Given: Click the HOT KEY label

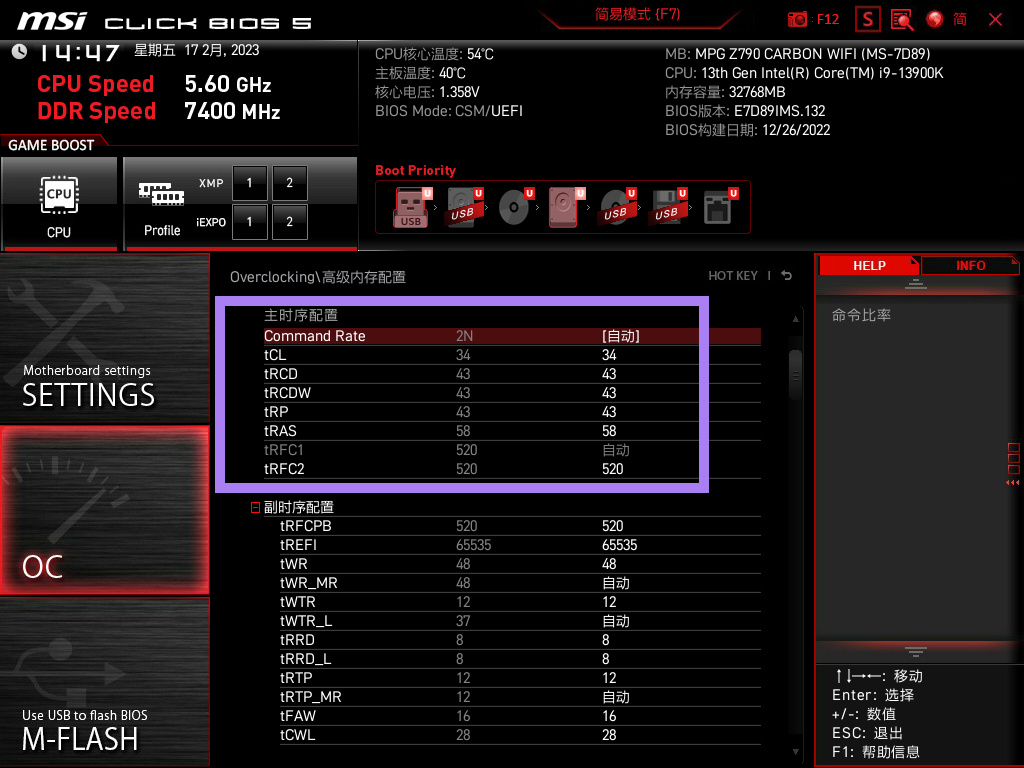Looking at the screenshot, I should coord(733,276).
